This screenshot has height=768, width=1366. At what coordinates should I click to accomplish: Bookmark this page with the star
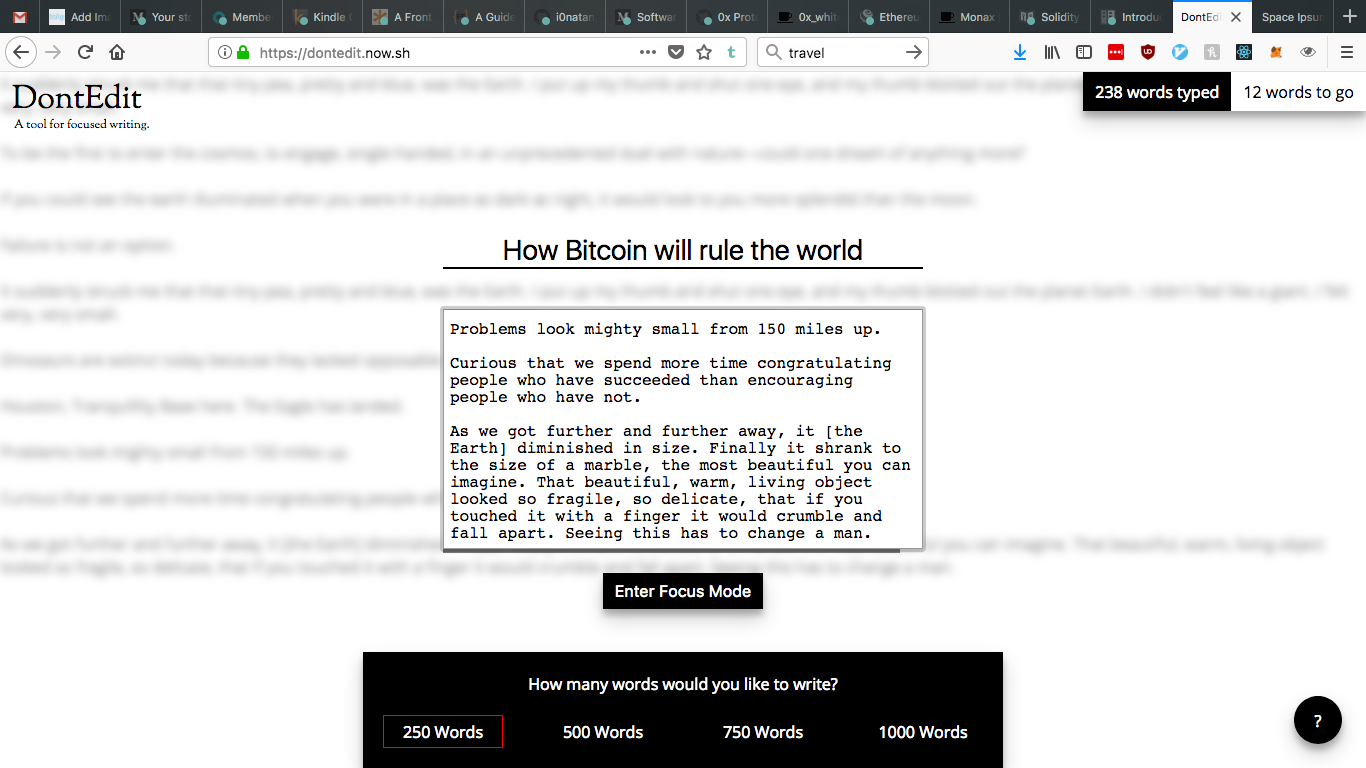[704, 52]
